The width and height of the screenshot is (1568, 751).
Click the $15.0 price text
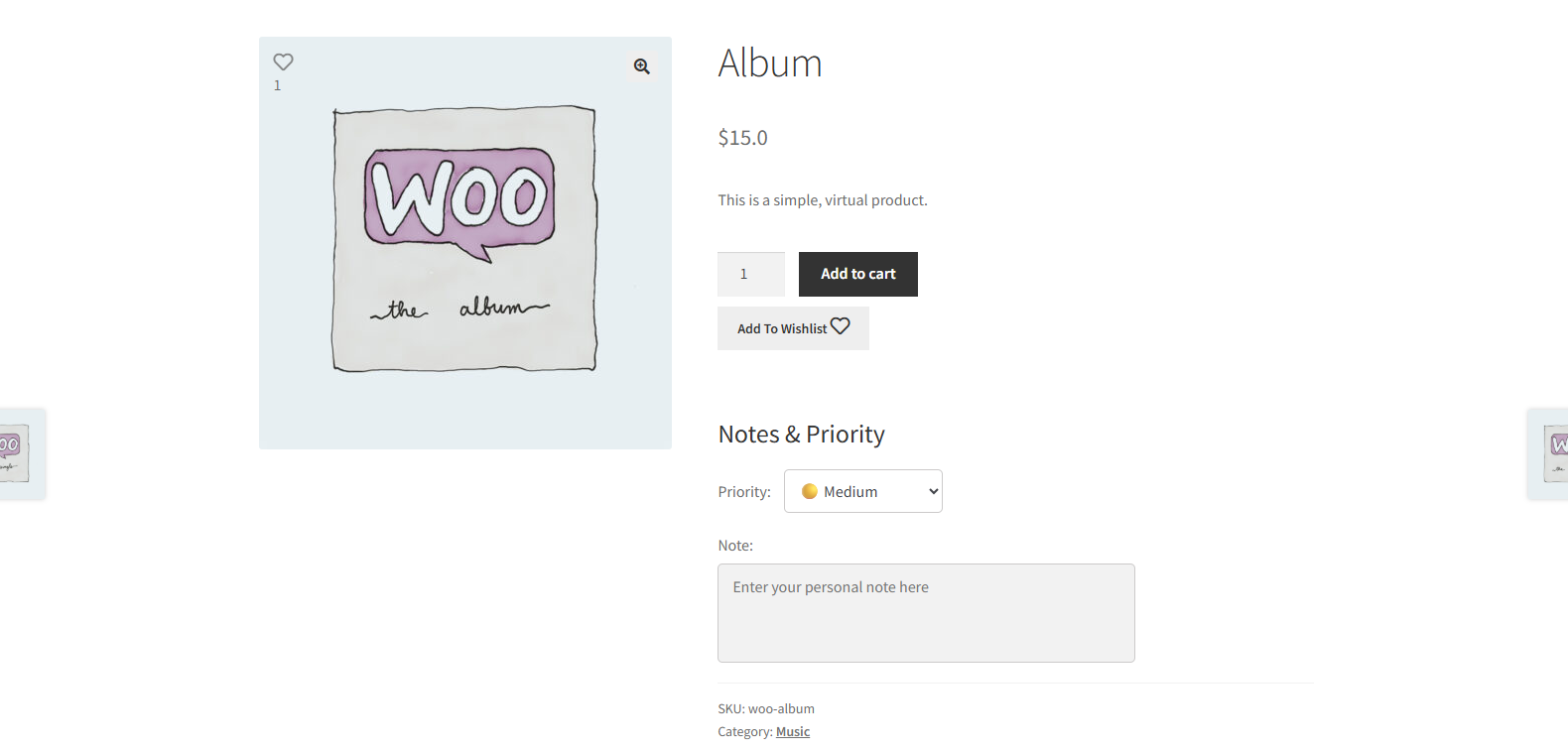coord(742,138)
